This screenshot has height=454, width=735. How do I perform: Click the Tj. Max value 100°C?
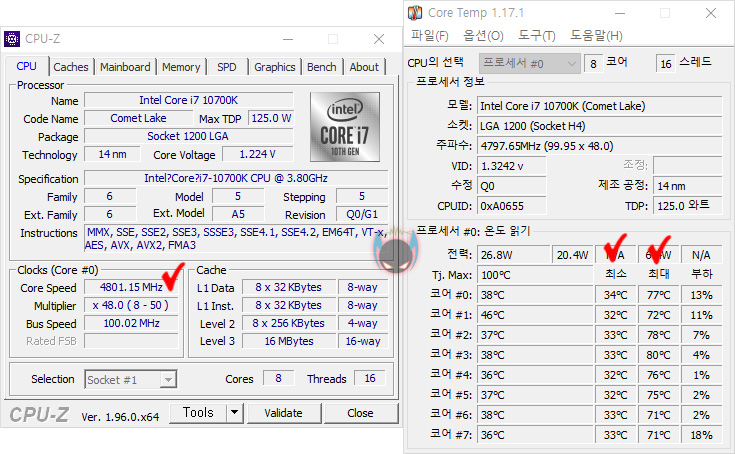pos(535,275)
